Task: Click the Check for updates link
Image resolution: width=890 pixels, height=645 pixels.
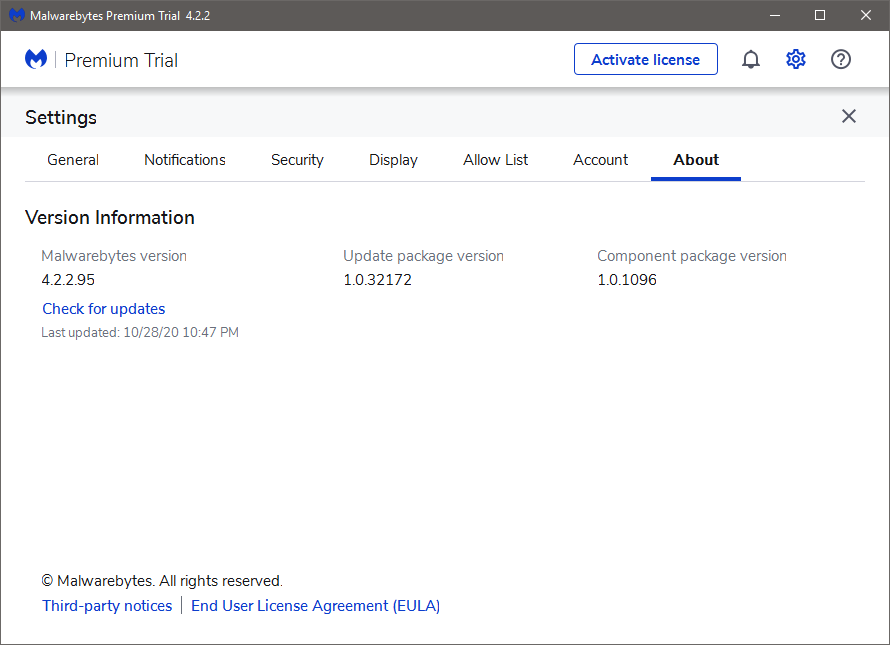Action: (x=103, y=309)
